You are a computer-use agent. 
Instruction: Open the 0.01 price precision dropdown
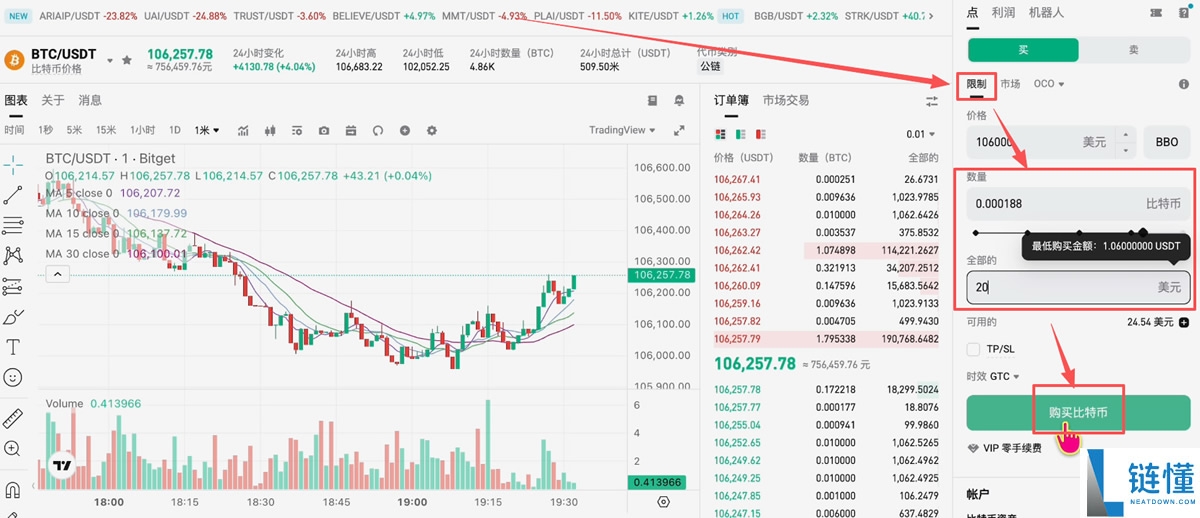921,134
